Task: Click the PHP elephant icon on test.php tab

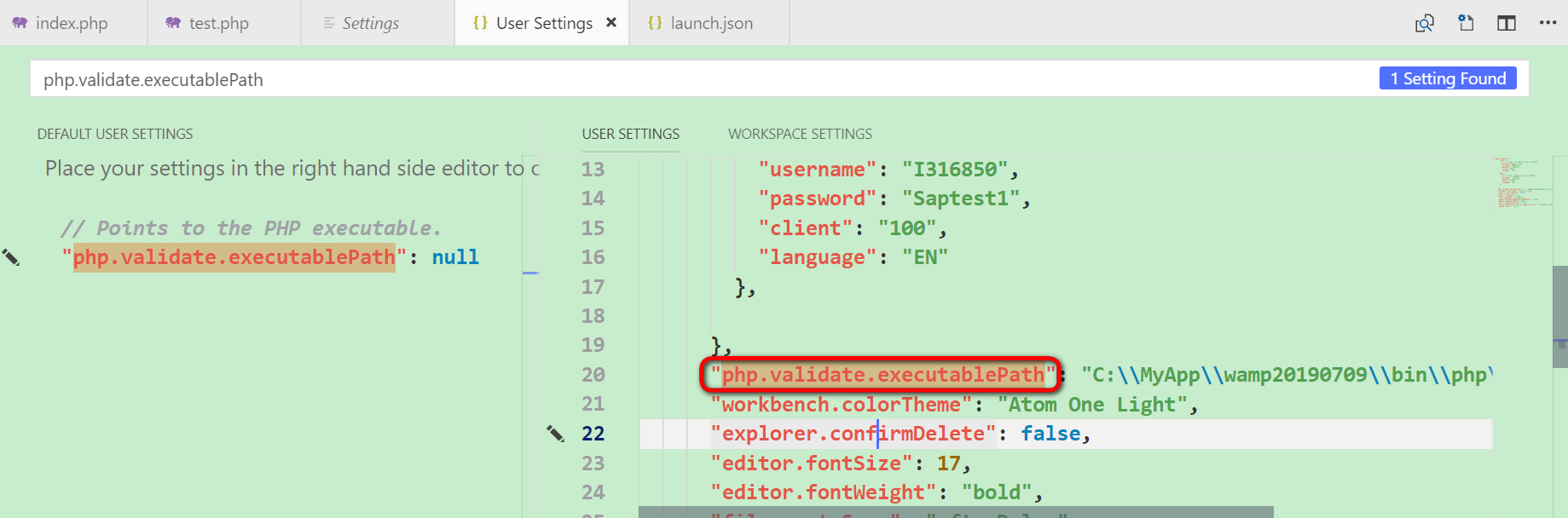Action: pos(173,23)
